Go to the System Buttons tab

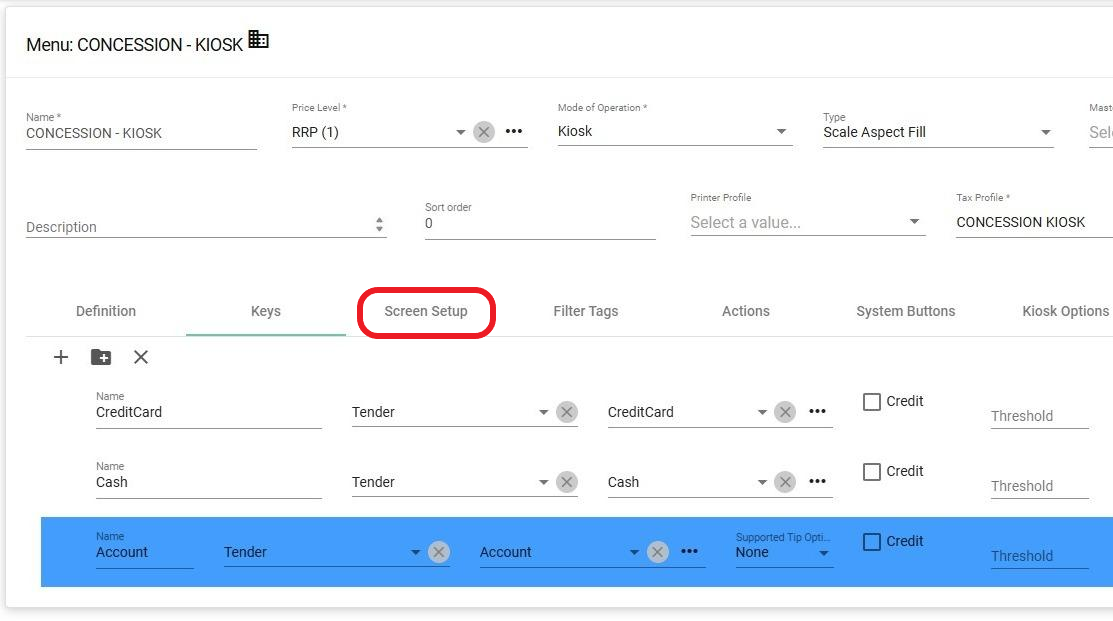905,311
